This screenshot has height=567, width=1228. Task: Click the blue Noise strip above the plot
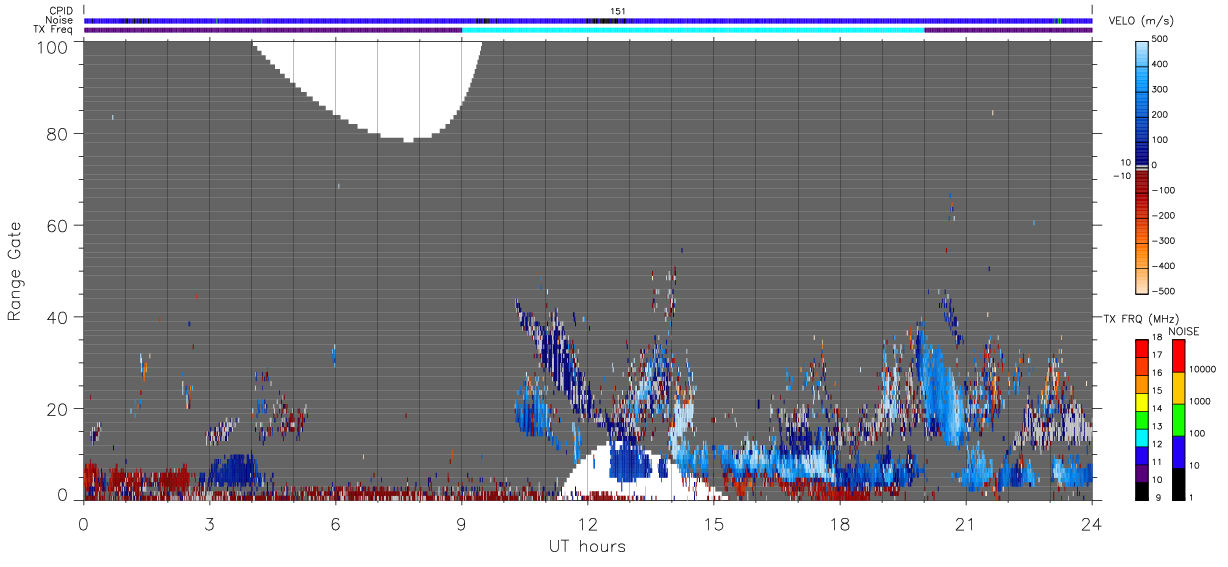tap(588, 20)
